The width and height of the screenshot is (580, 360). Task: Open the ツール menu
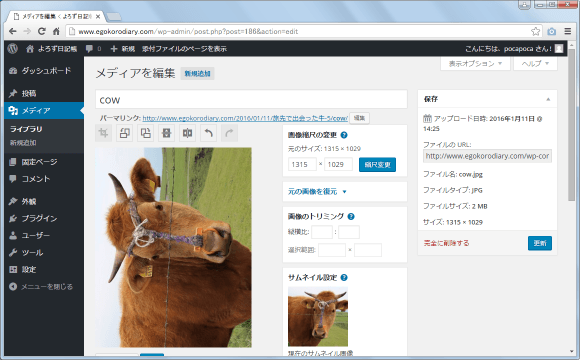[44, 252]
